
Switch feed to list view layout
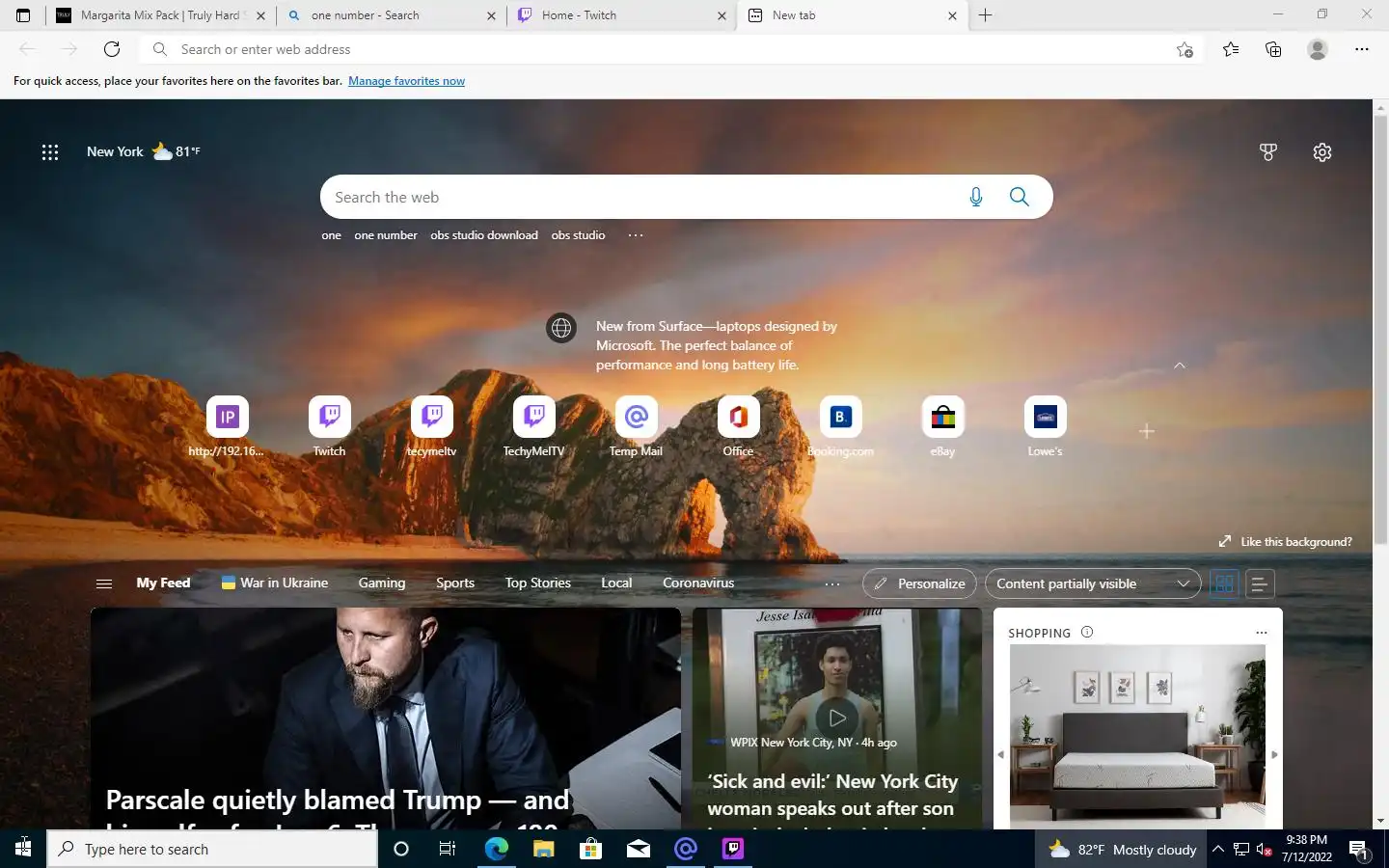click(1259, 583)
